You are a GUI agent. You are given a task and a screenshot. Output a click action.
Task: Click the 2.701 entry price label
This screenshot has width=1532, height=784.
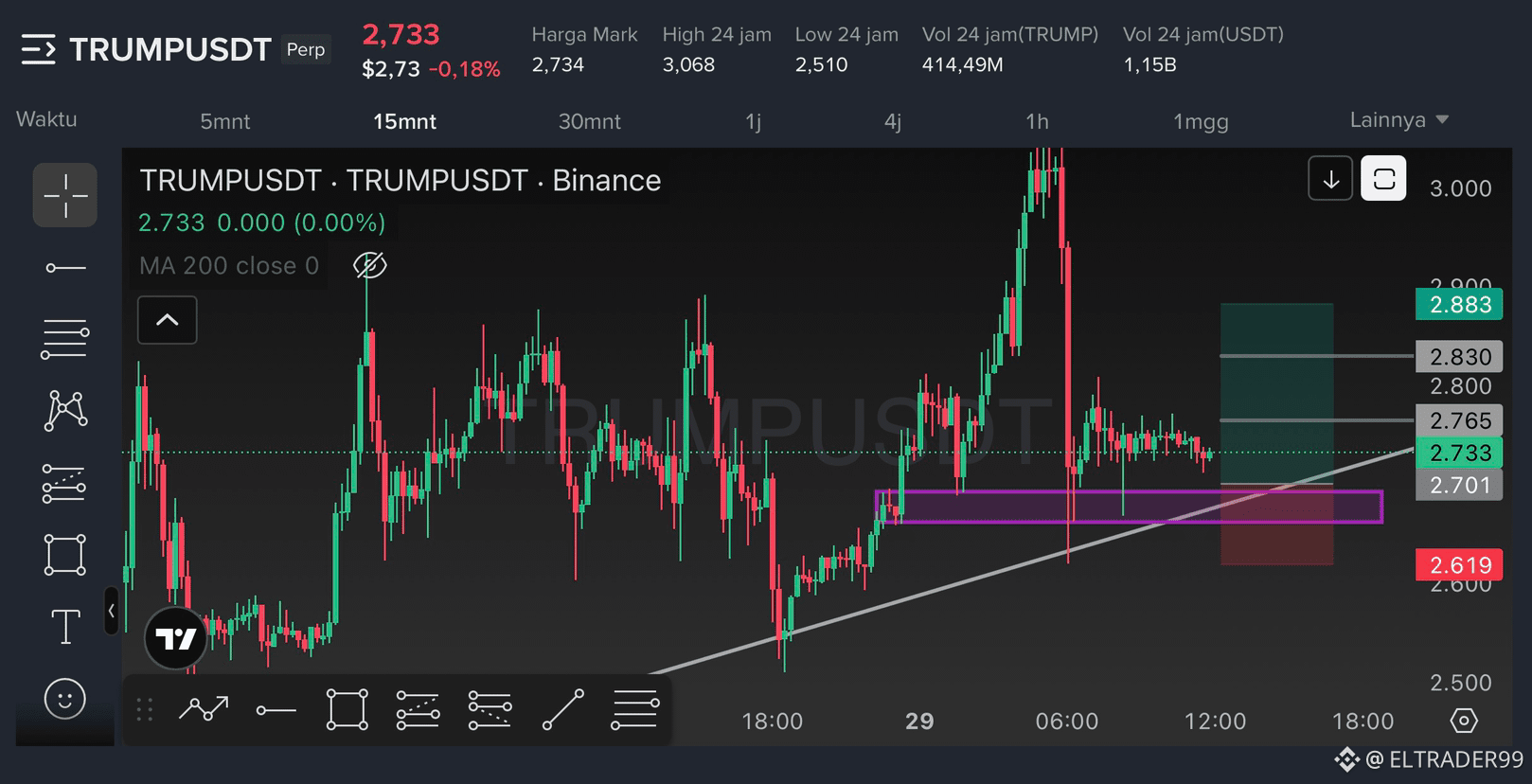click(x=1459, y=485)
